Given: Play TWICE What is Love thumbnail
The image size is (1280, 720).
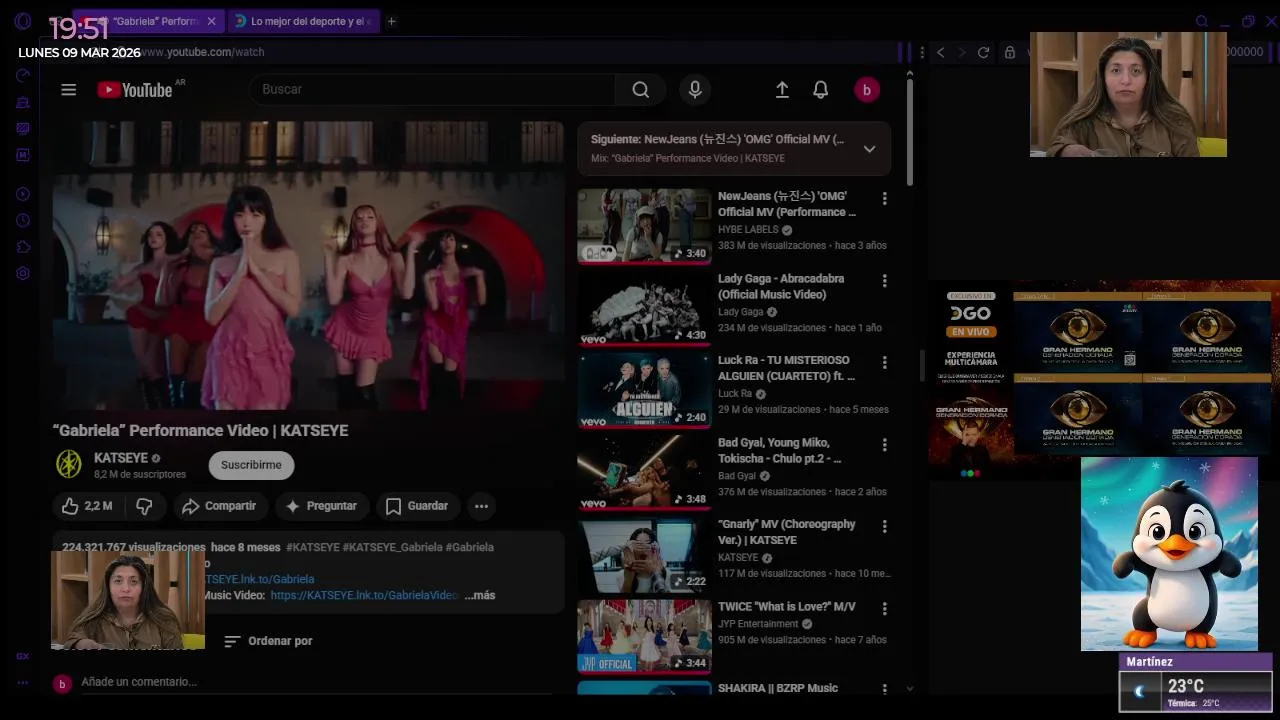Looking at the screenshot, I should [644, 636].
